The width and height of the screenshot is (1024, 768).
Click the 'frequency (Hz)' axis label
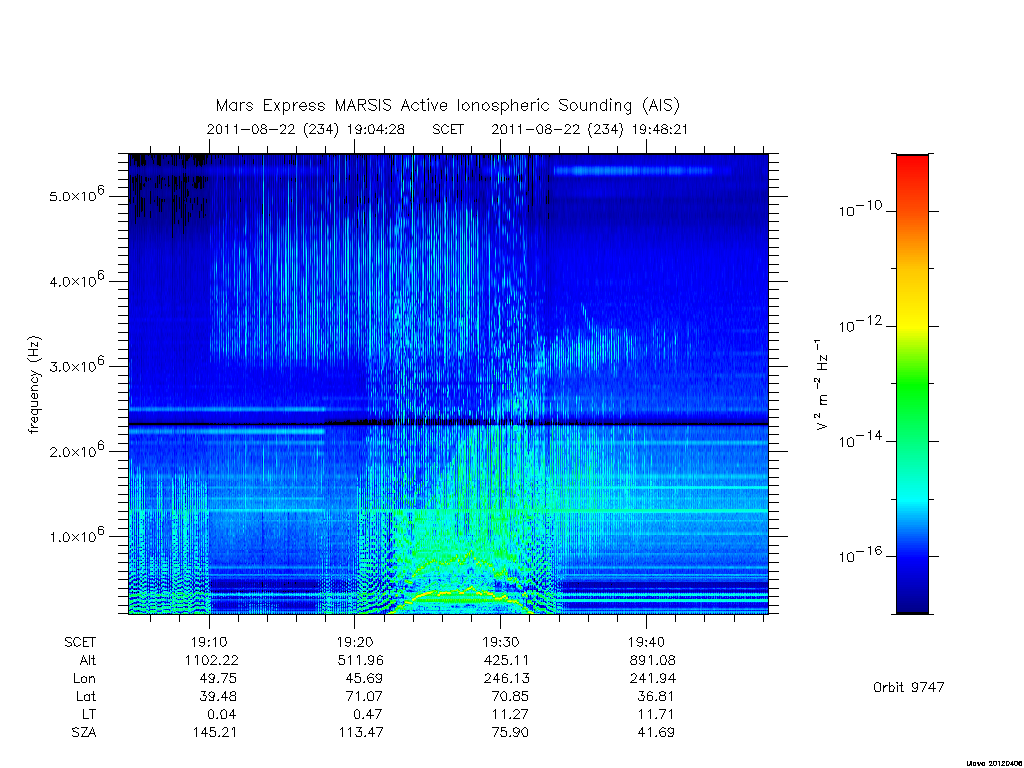click(x=35, y=385)
